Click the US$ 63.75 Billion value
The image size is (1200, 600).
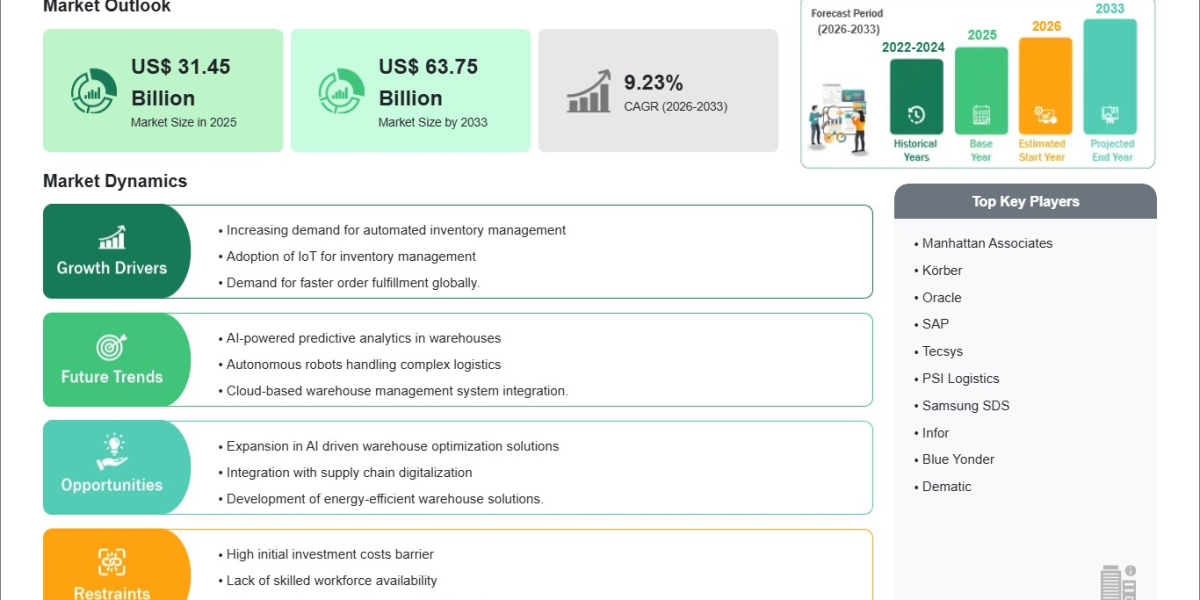[x=428, y=82]
